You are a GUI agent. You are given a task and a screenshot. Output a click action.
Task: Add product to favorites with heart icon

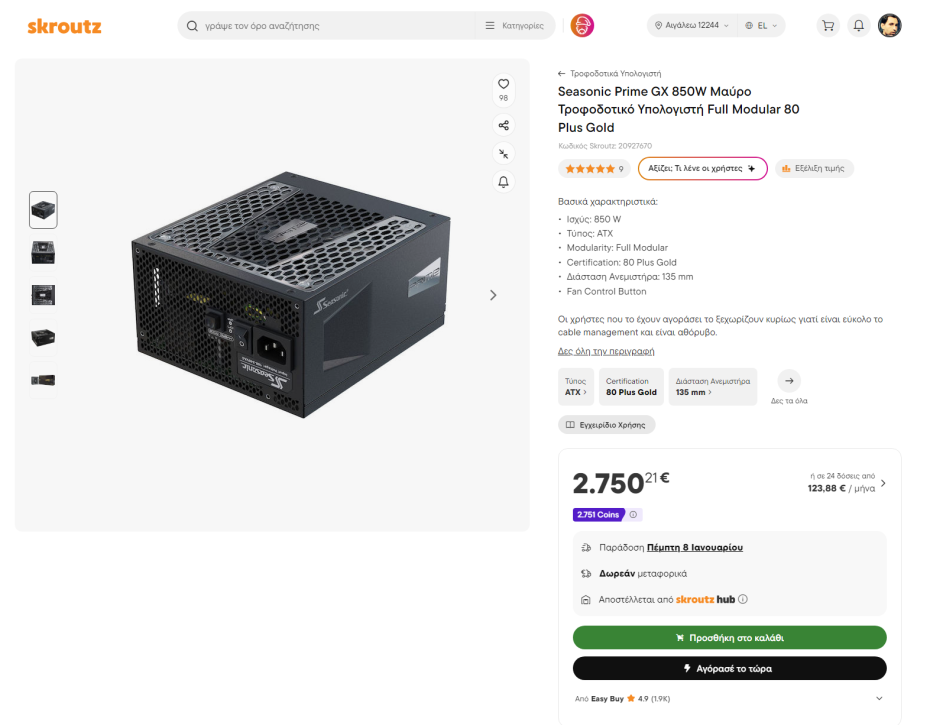[504, 84]
